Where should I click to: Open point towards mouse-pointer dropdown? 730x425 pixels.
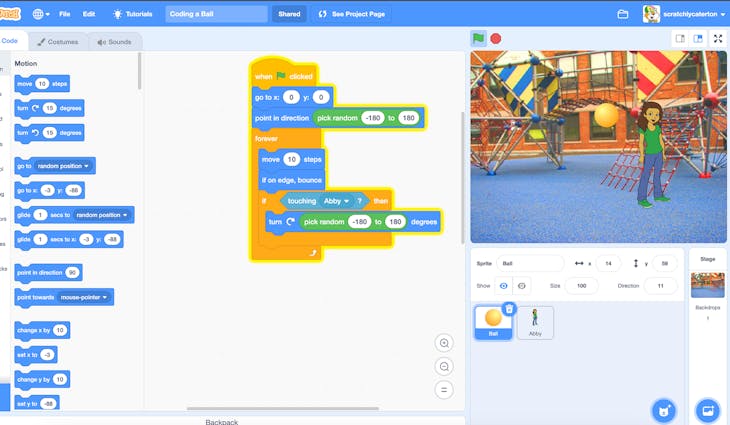(84, 297)
